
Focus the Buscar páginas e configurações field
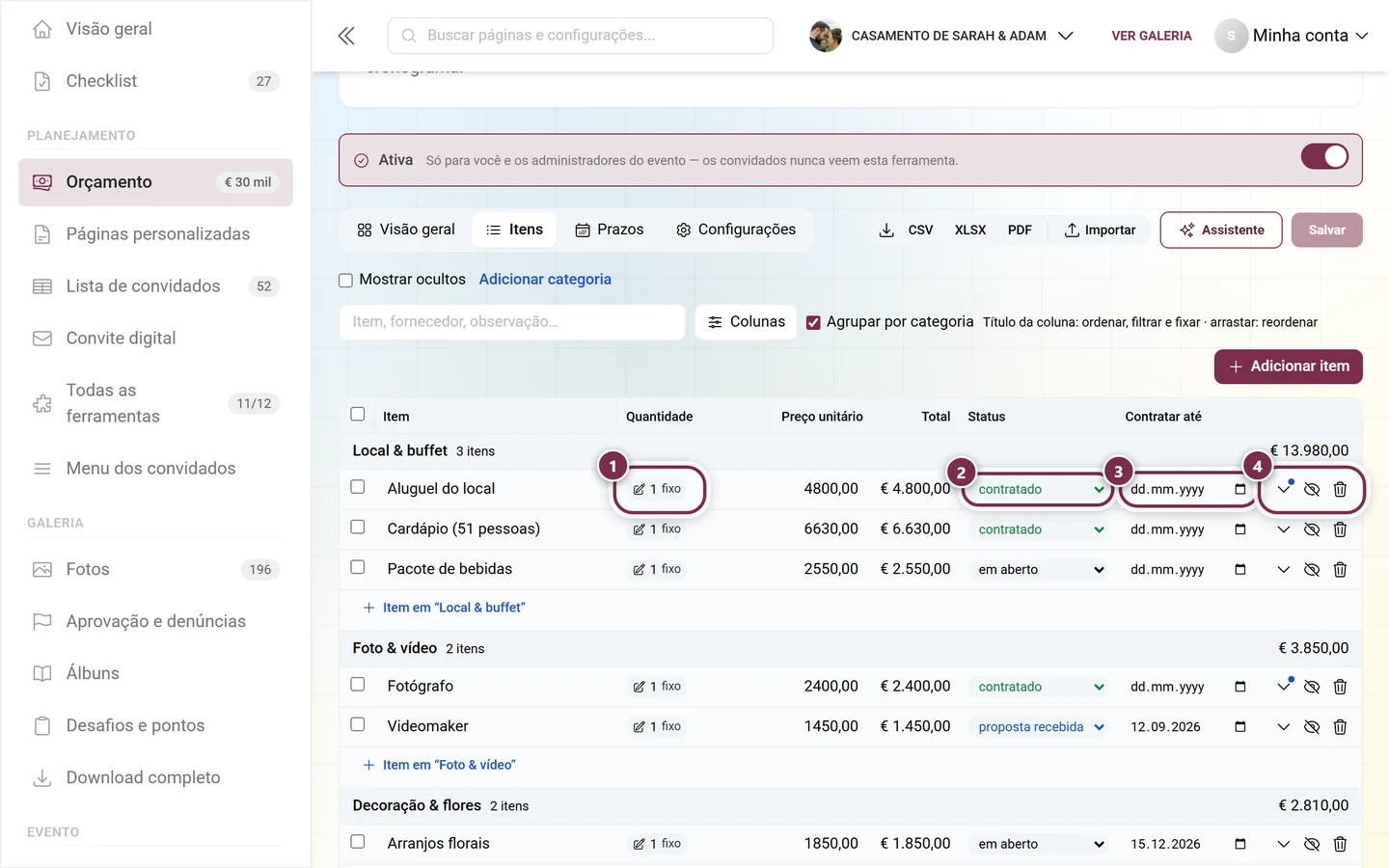581,36
